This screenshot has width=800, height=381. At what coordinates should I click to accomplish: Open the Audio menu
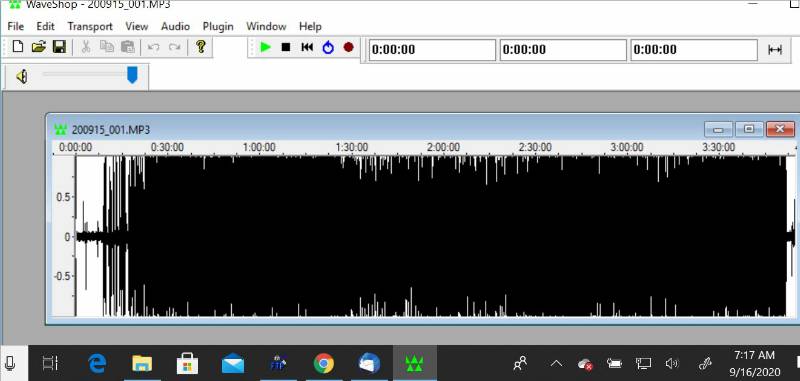[x=176, y=27]
